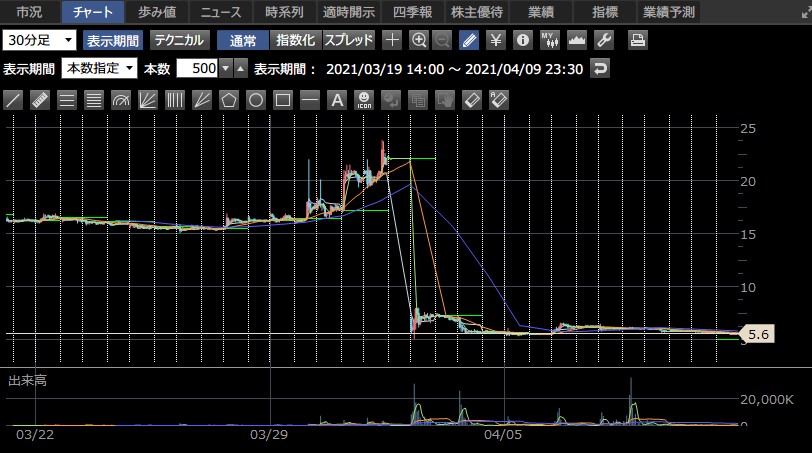Viewport: 812px width, 453px height.
Task: Show the information icon panel
Action: (x=523, y=40)
